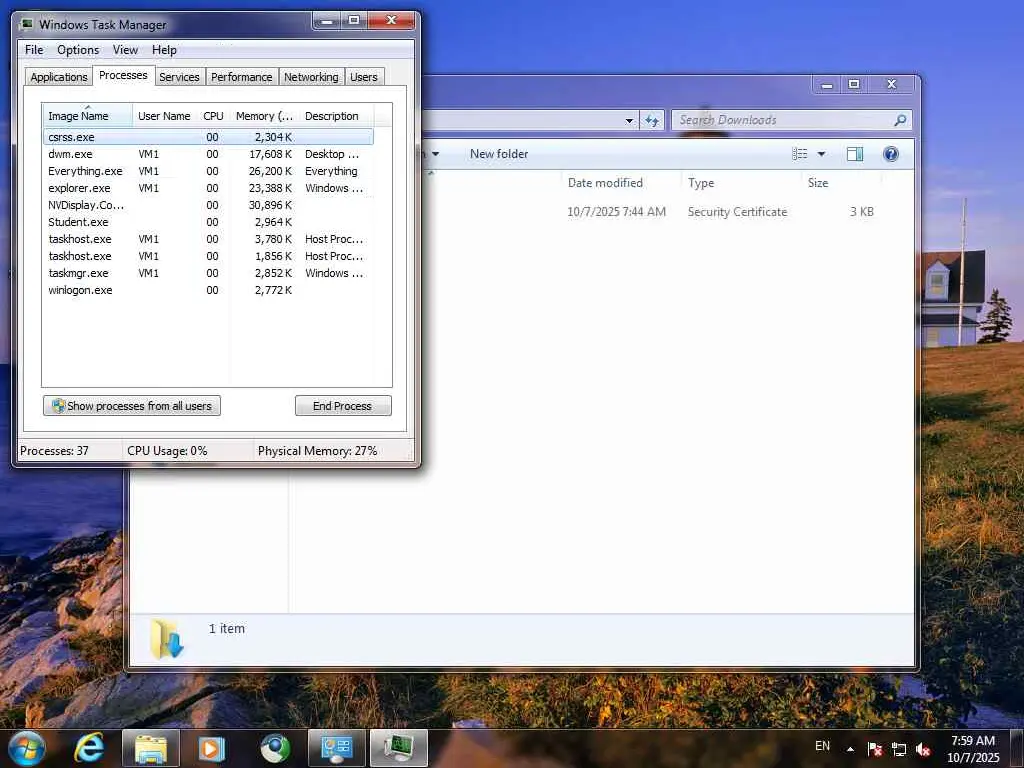
Task: Open the network status tray icon
Action: tap(899, 749)
